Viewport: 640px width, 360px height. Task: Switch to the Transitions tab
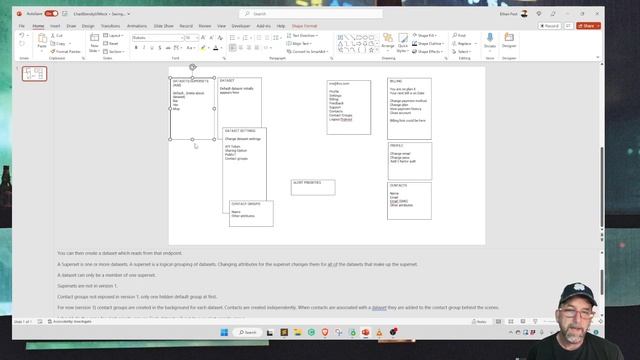pyautogui.click(x=110, y=26)
